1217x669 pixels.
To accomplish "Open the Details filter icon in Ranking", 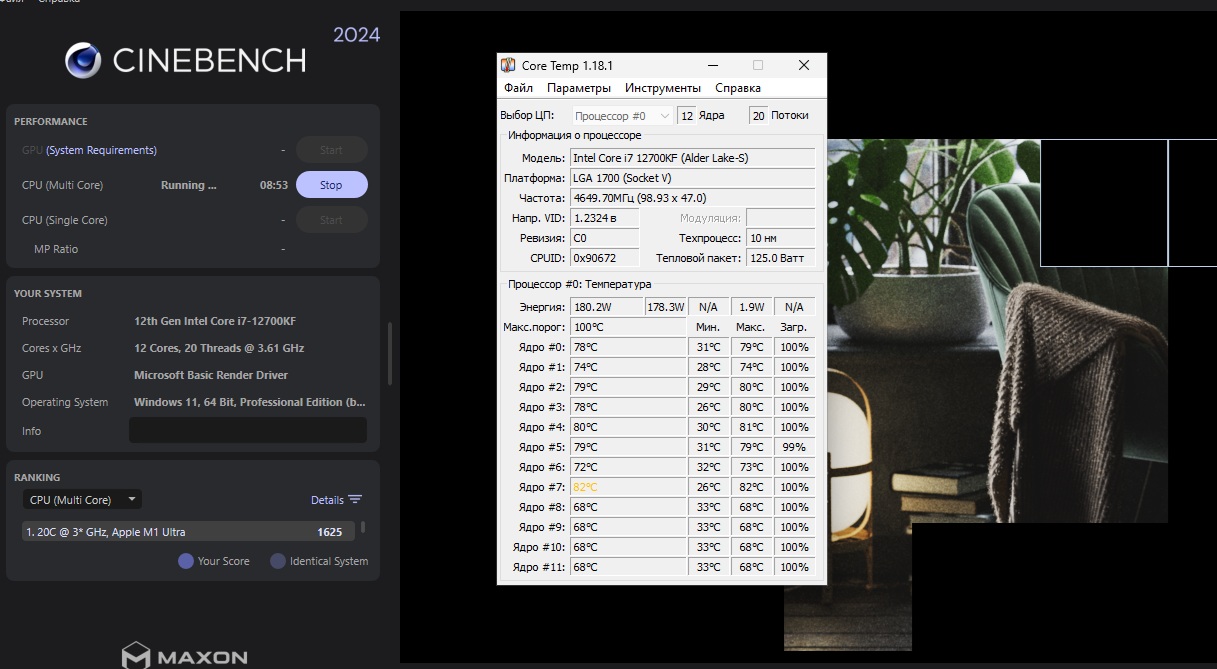I will pyautogui.click(x=355, y=500).
